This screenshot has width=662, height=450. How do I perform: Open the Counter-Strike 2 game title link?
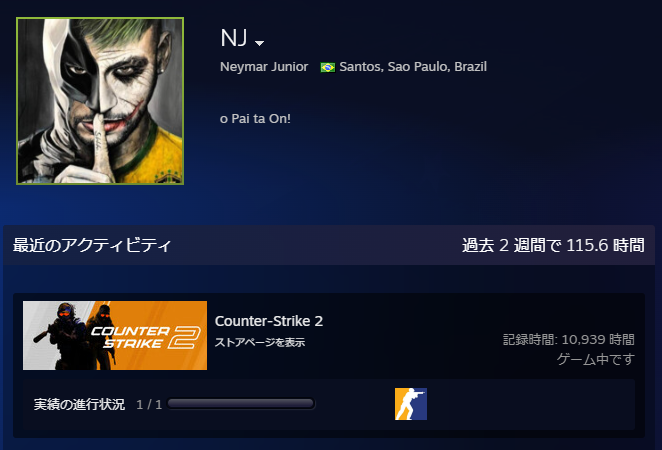(x=269, y=321)
